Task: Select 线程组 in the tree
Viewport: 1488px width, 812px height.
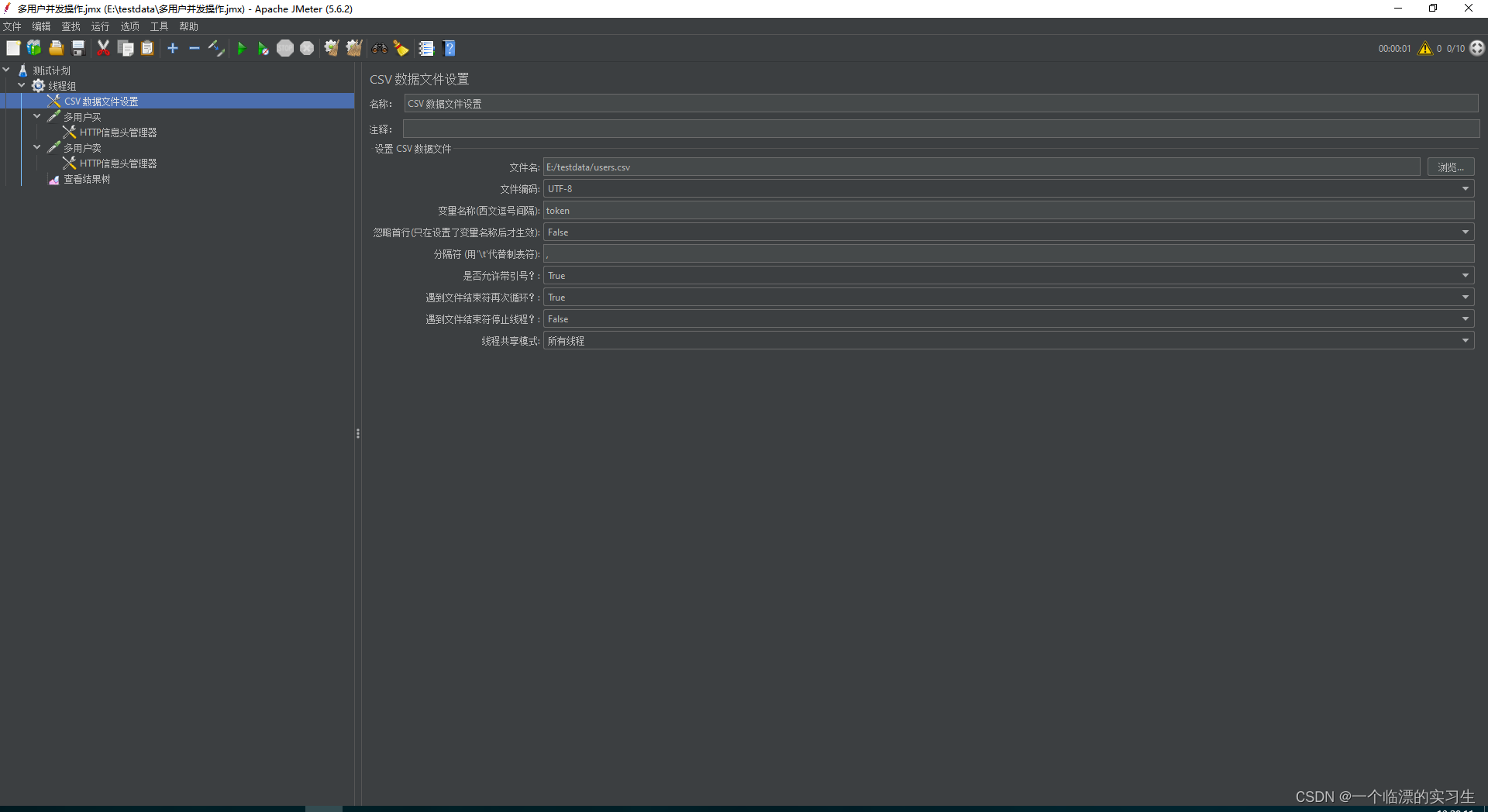Action: pos(62,86)
